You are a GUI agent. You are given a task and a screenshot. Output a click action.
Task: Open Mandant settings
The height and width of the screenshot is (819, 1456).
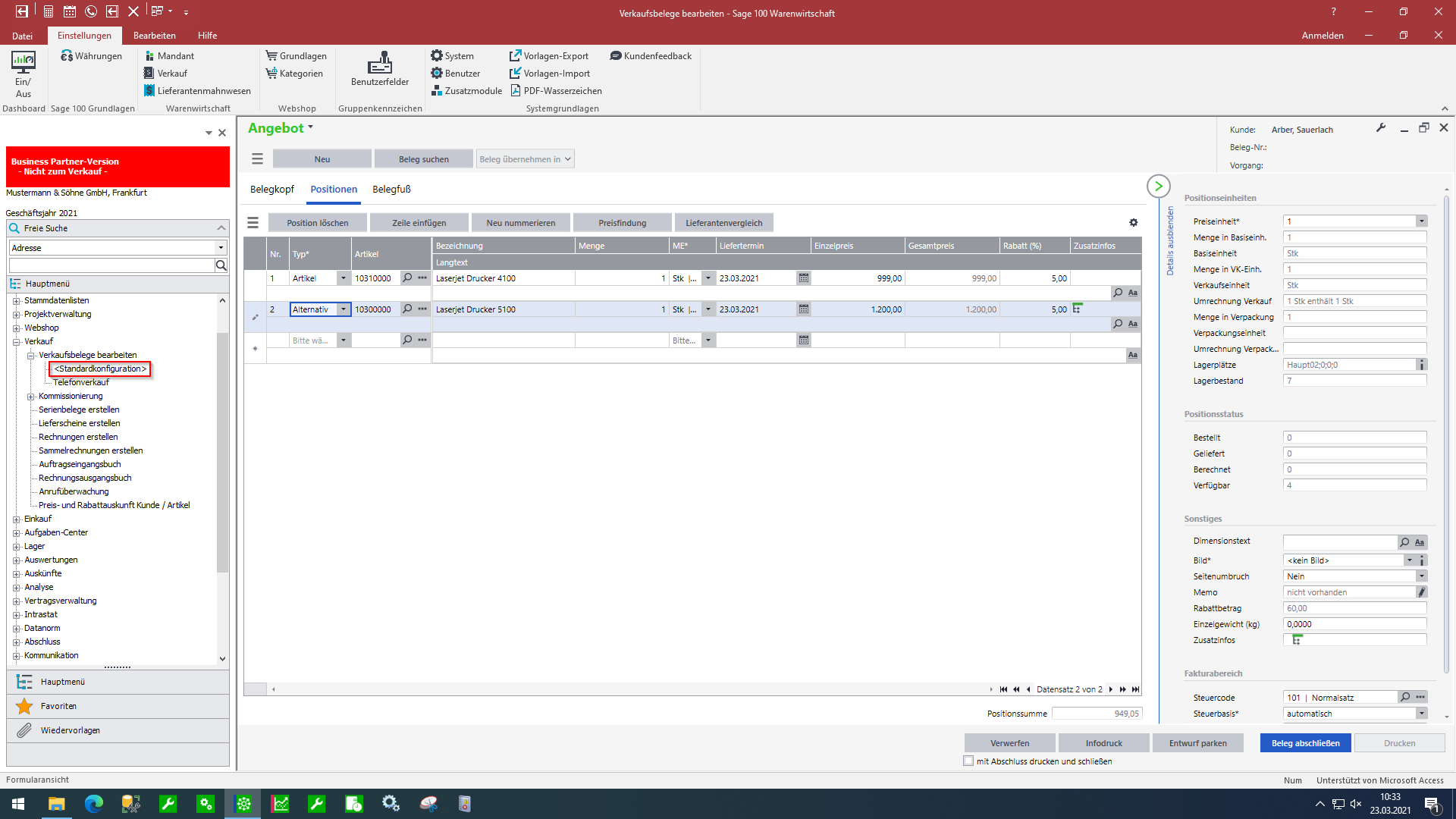pos(169,56)
